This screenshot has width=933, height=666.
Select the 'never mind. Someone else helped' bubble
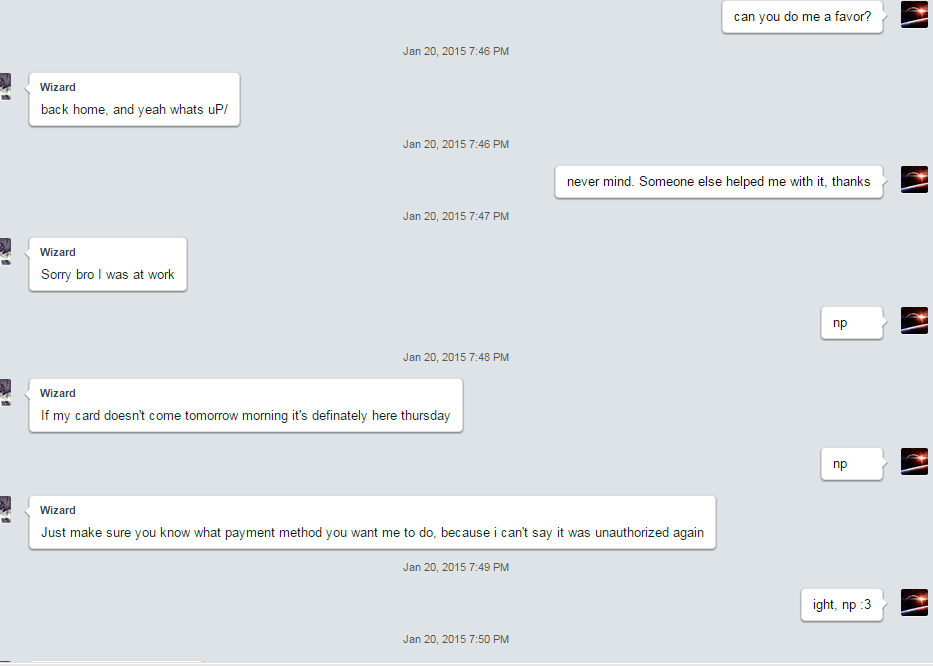719,182
